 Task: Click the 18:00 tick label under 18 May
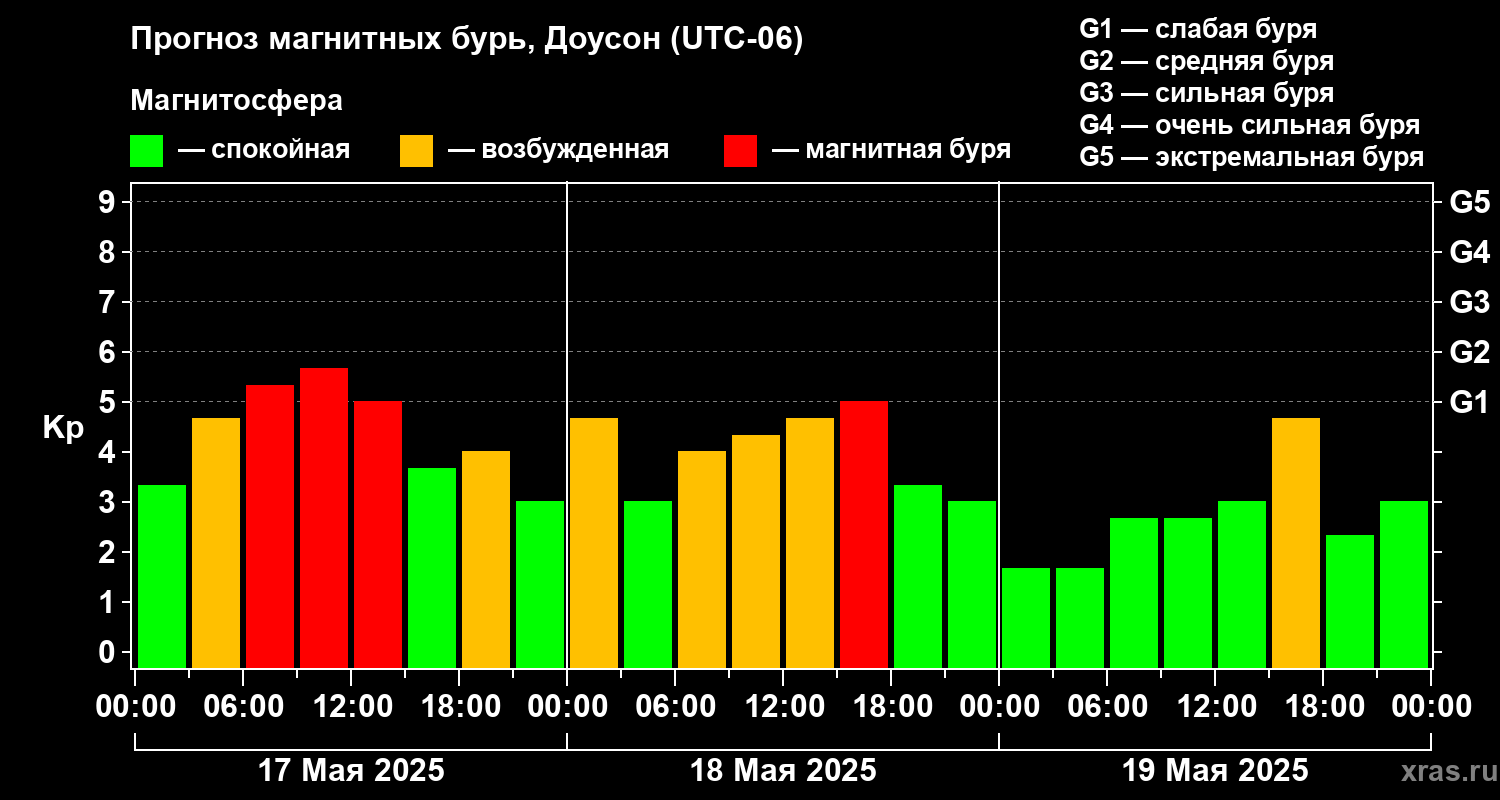891,707
